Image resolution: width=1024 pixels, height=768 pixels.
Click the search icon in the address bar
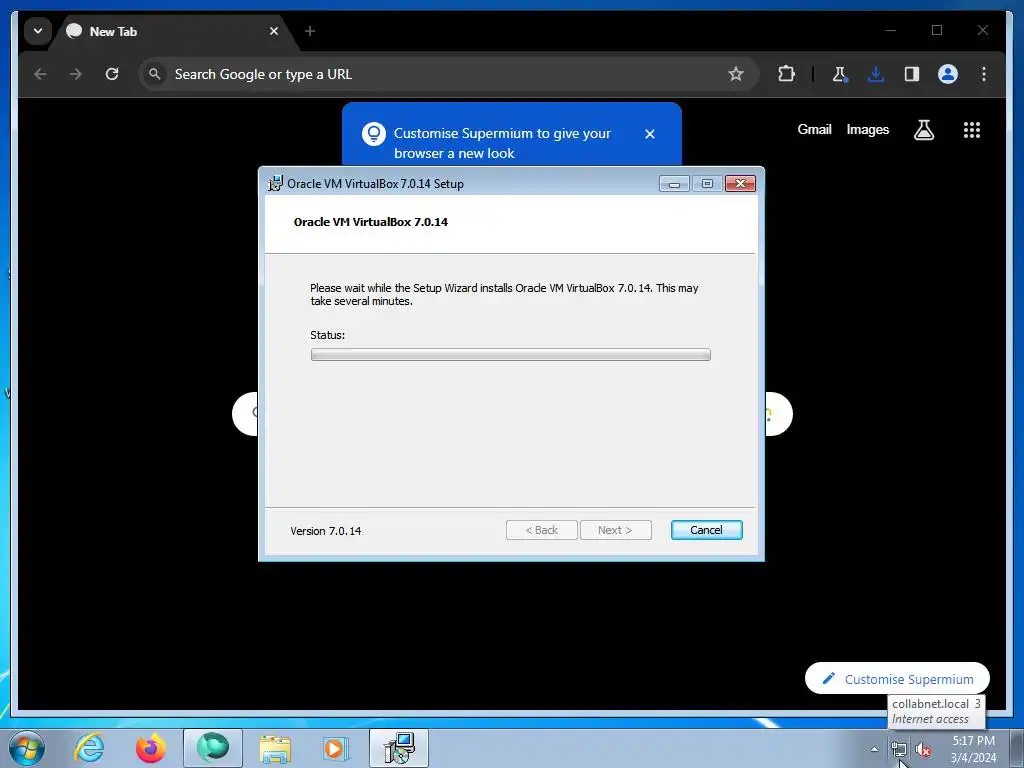pyautogui.click(x=155, y=74)
